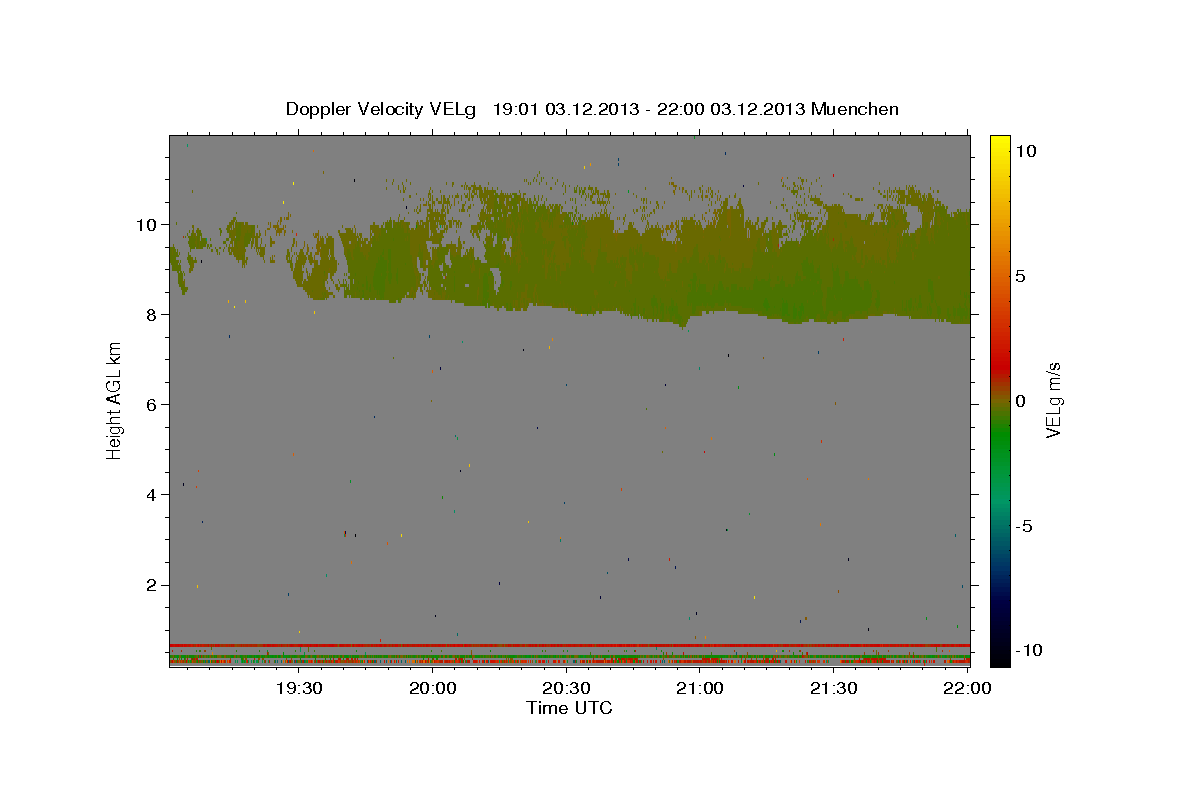Click the location label 'Muenchen' in the title
The height and width of the screenshot is (800, 1200).
(855, 109)
